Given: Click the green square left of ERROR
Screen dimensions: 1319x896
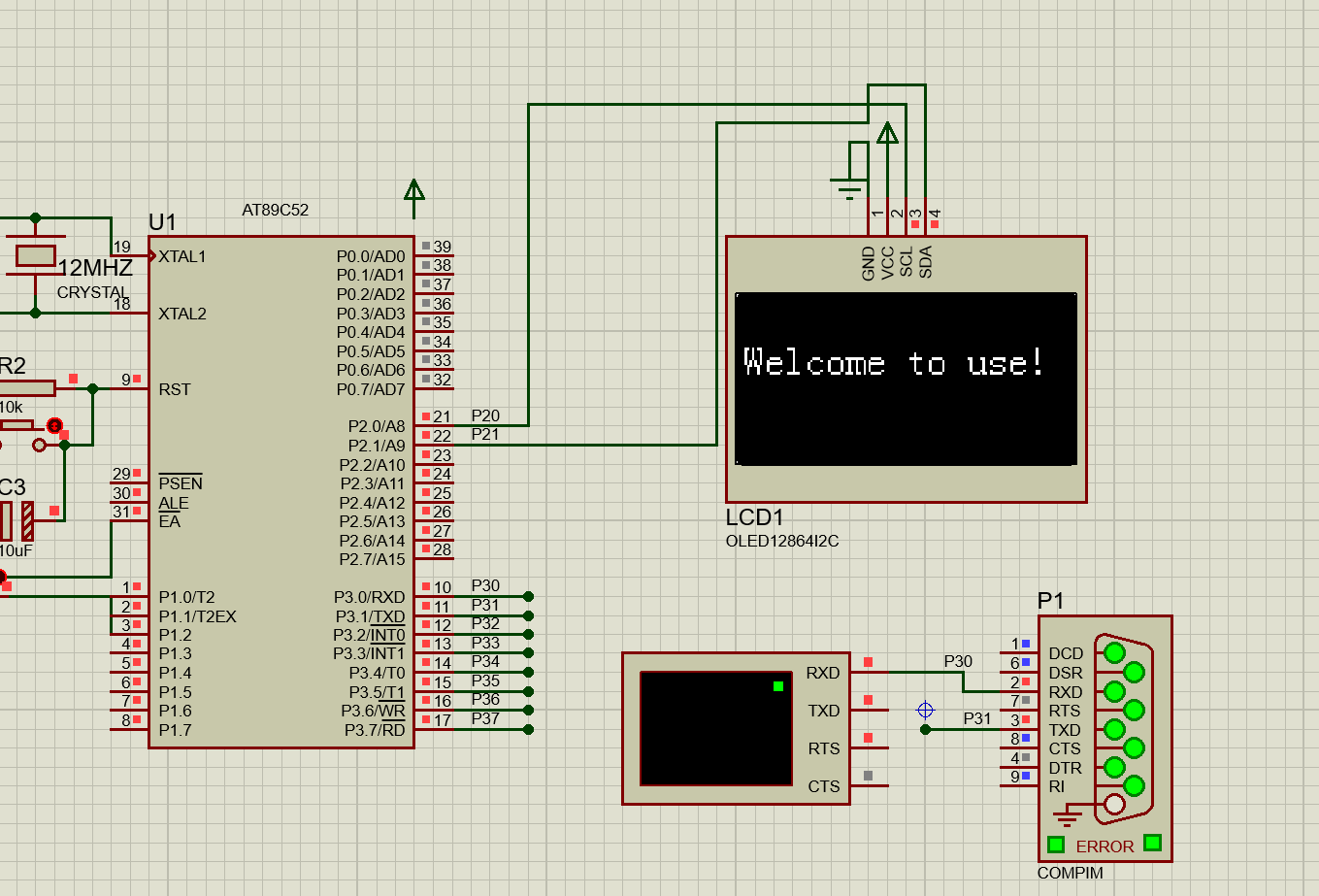Looking at the screenshot, I should click(x=1056, y=845).
